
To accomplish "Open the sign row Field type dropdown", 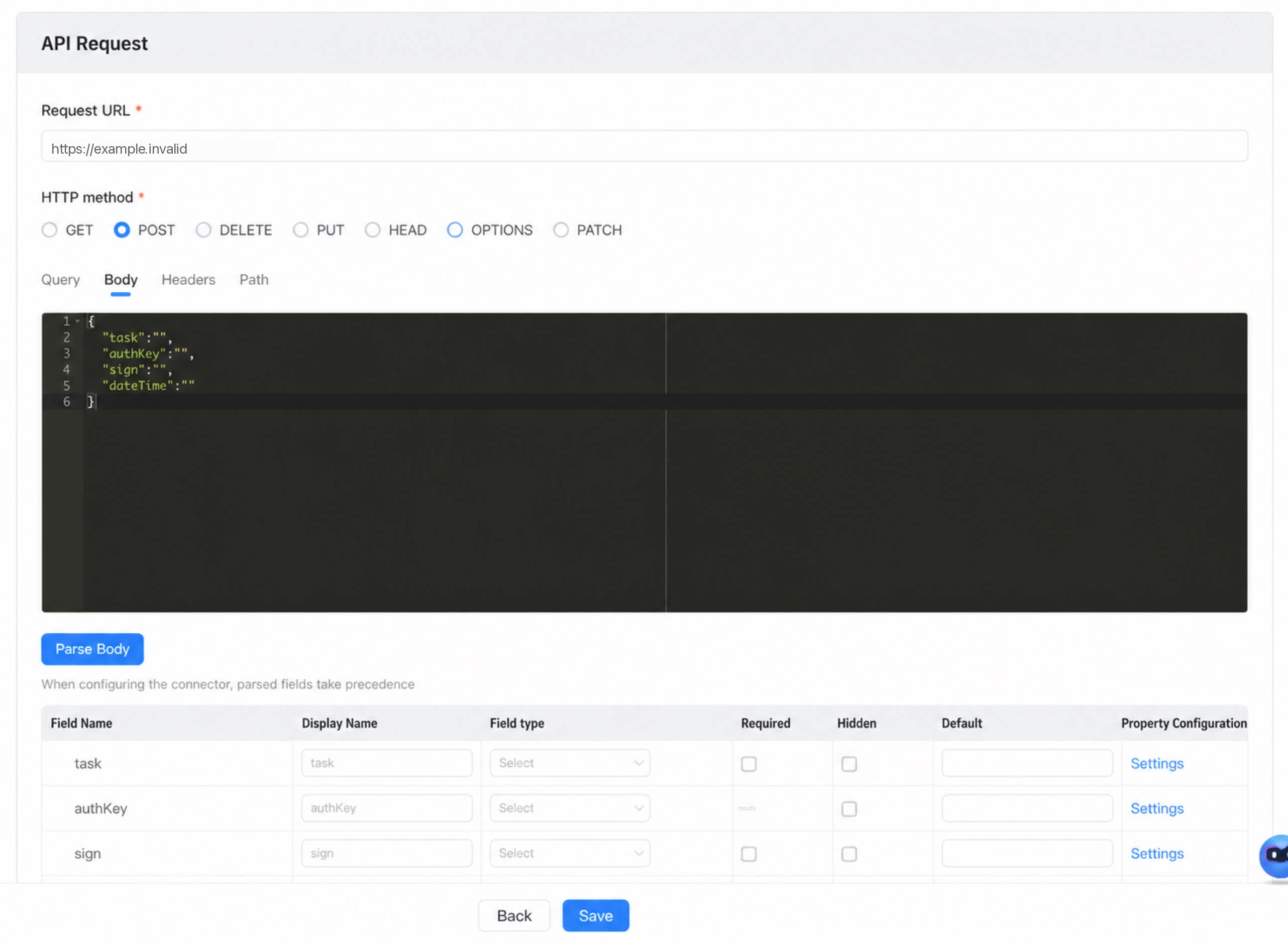I will click(569, 853).
